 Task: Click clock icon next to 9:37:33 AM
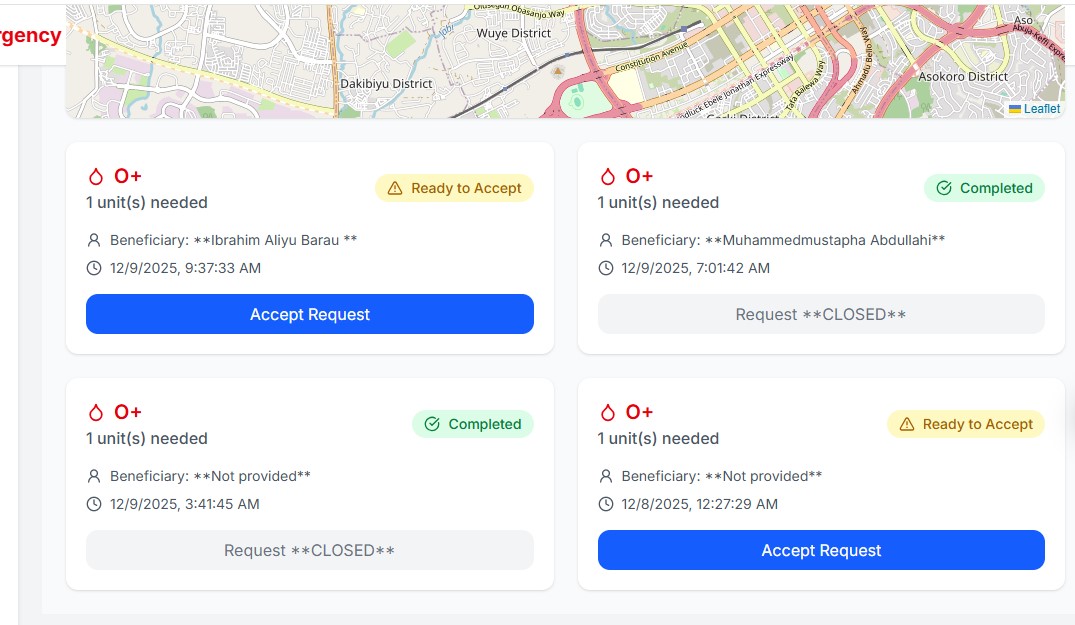95,268
